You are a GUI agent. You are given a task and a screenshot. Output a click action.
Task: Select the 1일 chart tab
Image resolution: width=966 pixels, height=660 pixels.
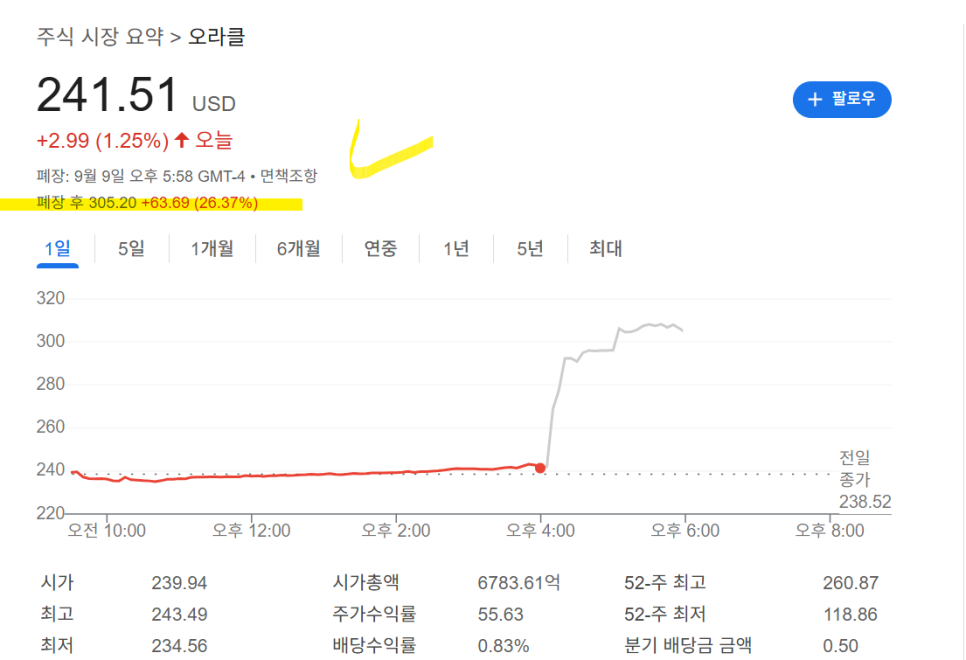tap(57, 248)
